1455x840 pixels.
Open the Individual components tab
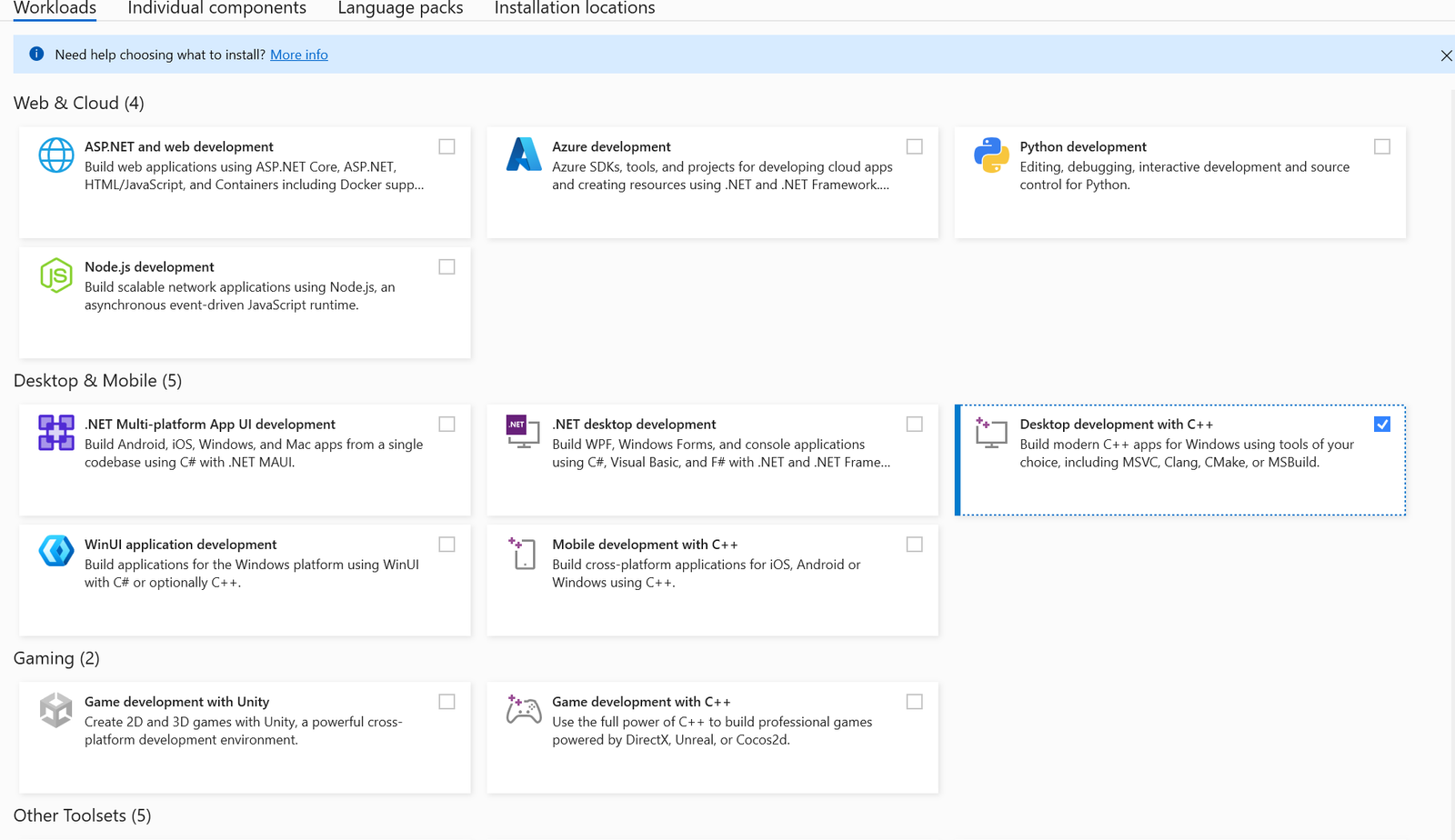216,8
